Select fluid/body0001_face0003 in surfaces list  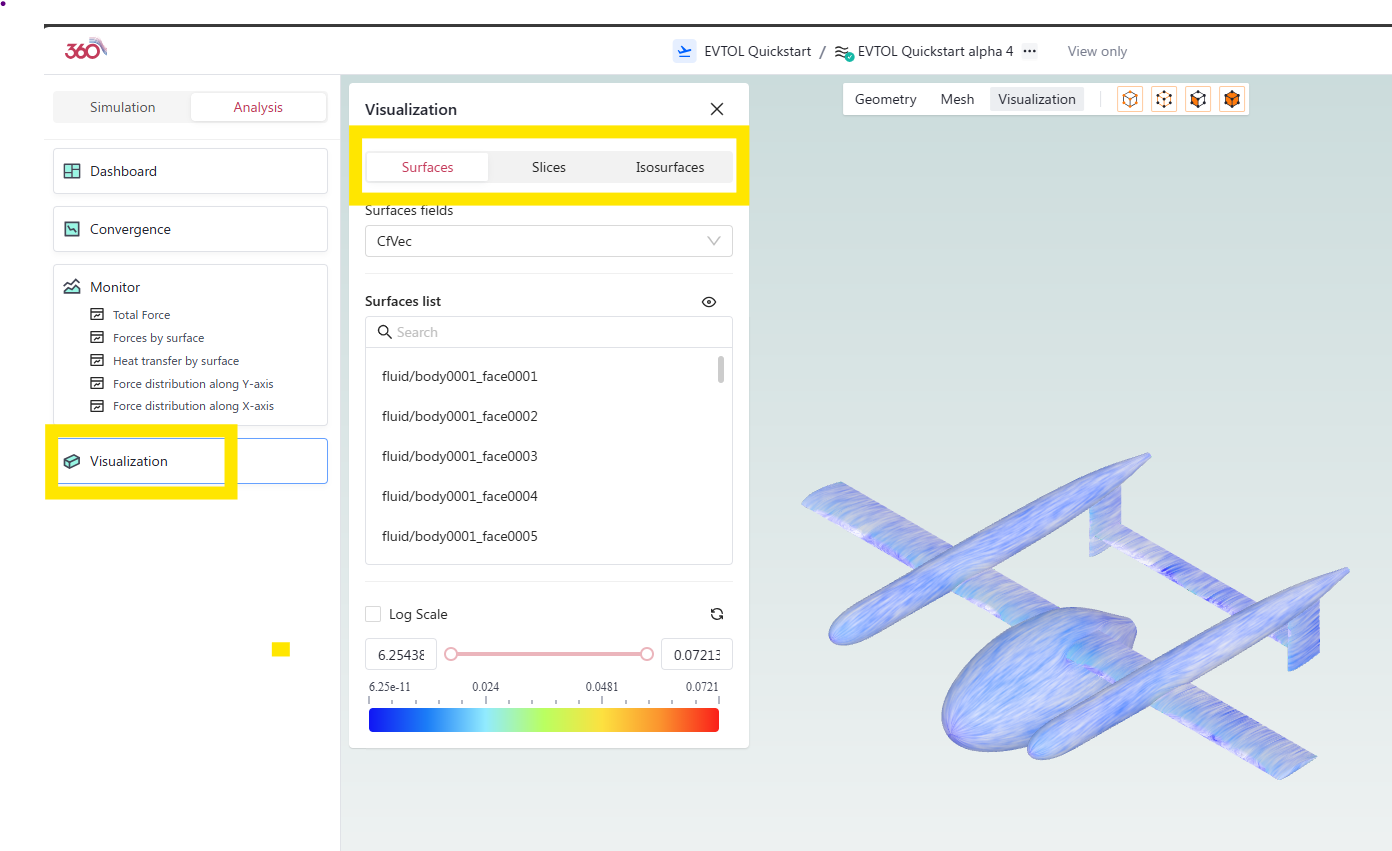point(460,456)
